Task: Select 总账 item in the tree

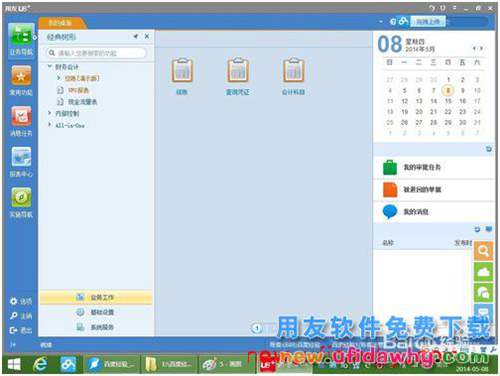Action: pyautogui.click(x=82, y=78)
